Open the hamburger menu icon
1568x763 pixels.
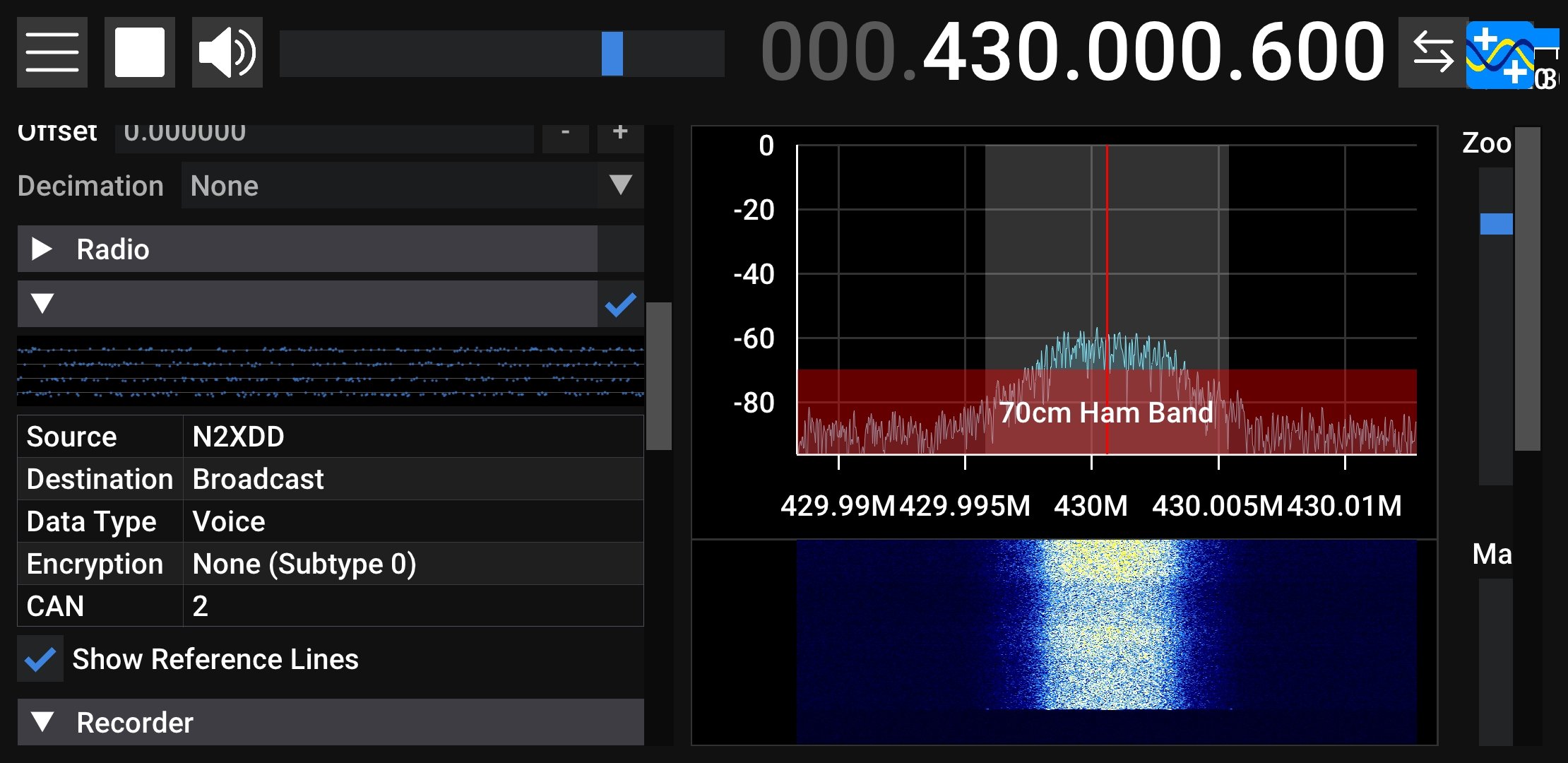(52, 52)
